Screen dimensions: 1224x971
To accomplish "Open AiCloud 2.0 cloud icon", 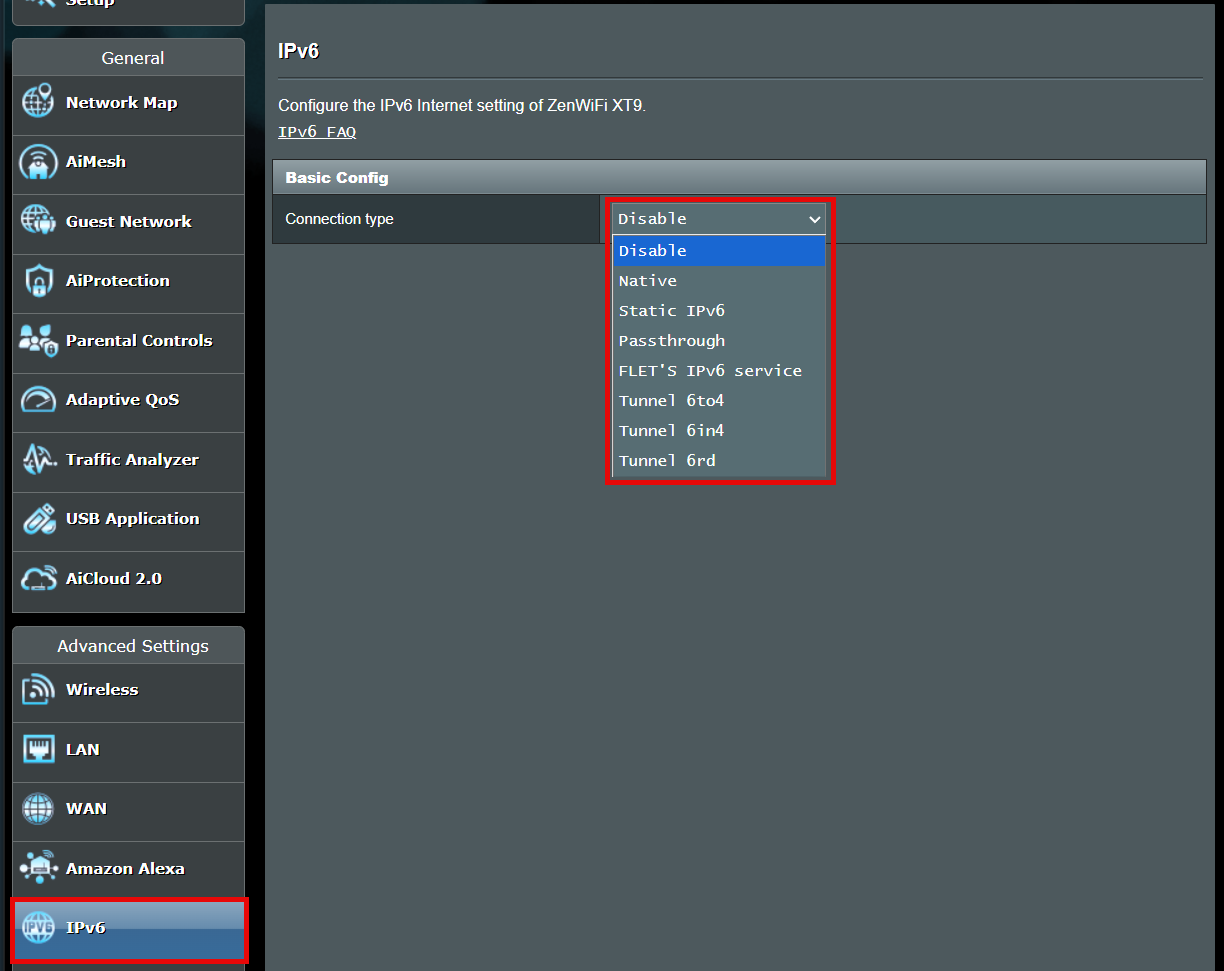I will (x=38, y=579).
